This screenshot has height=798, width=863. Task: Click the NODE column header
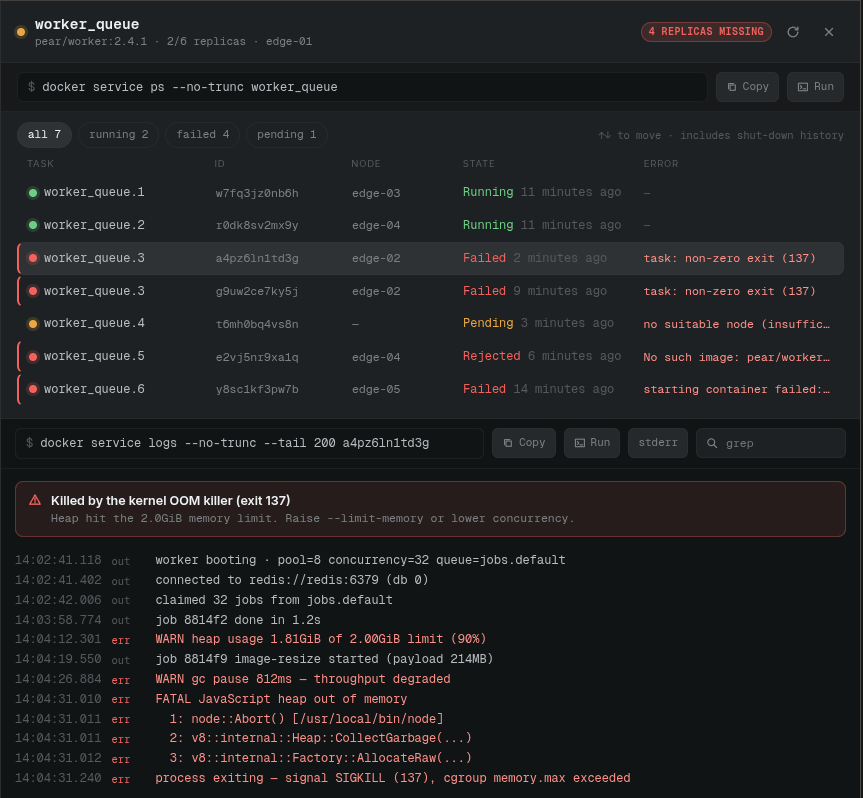point(365,164)
